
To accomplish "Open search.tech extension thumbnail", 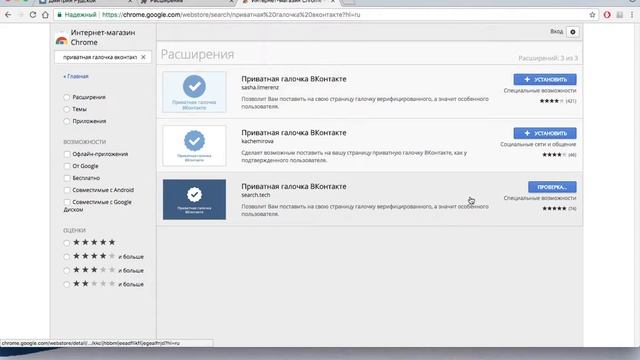I will click(x=194, y=199).
